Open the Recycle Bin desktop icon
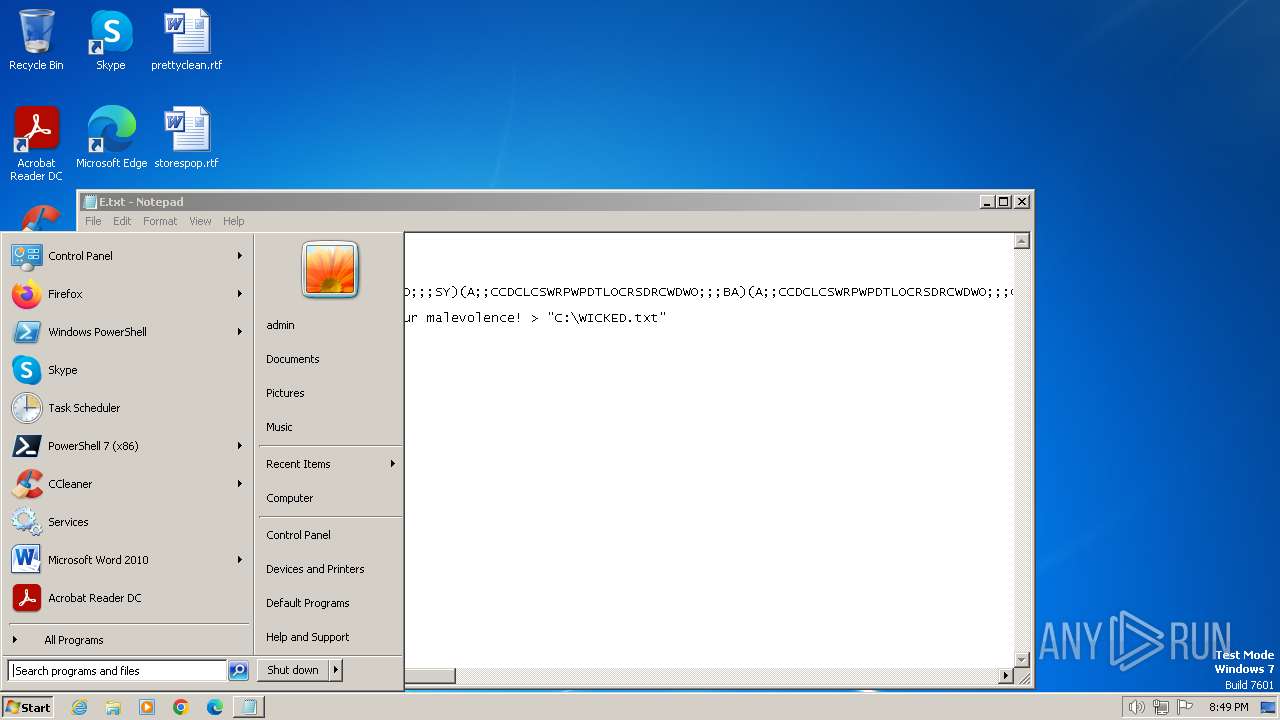Image resolution: width=1280 pixels, height=720 pixels. 36,40
